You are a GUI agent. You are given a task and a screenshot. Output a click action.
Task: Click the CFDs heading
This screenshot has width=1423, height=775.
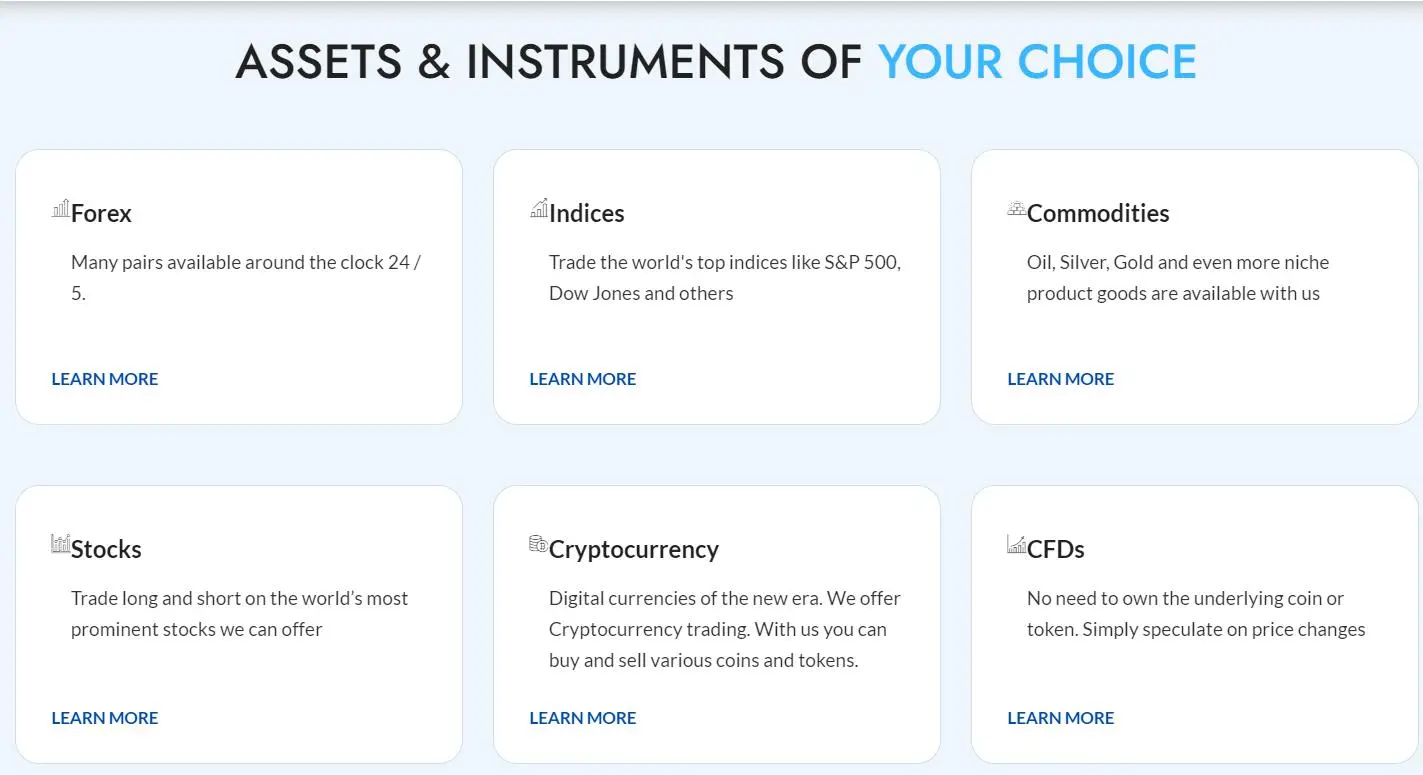coord(1056,549)
